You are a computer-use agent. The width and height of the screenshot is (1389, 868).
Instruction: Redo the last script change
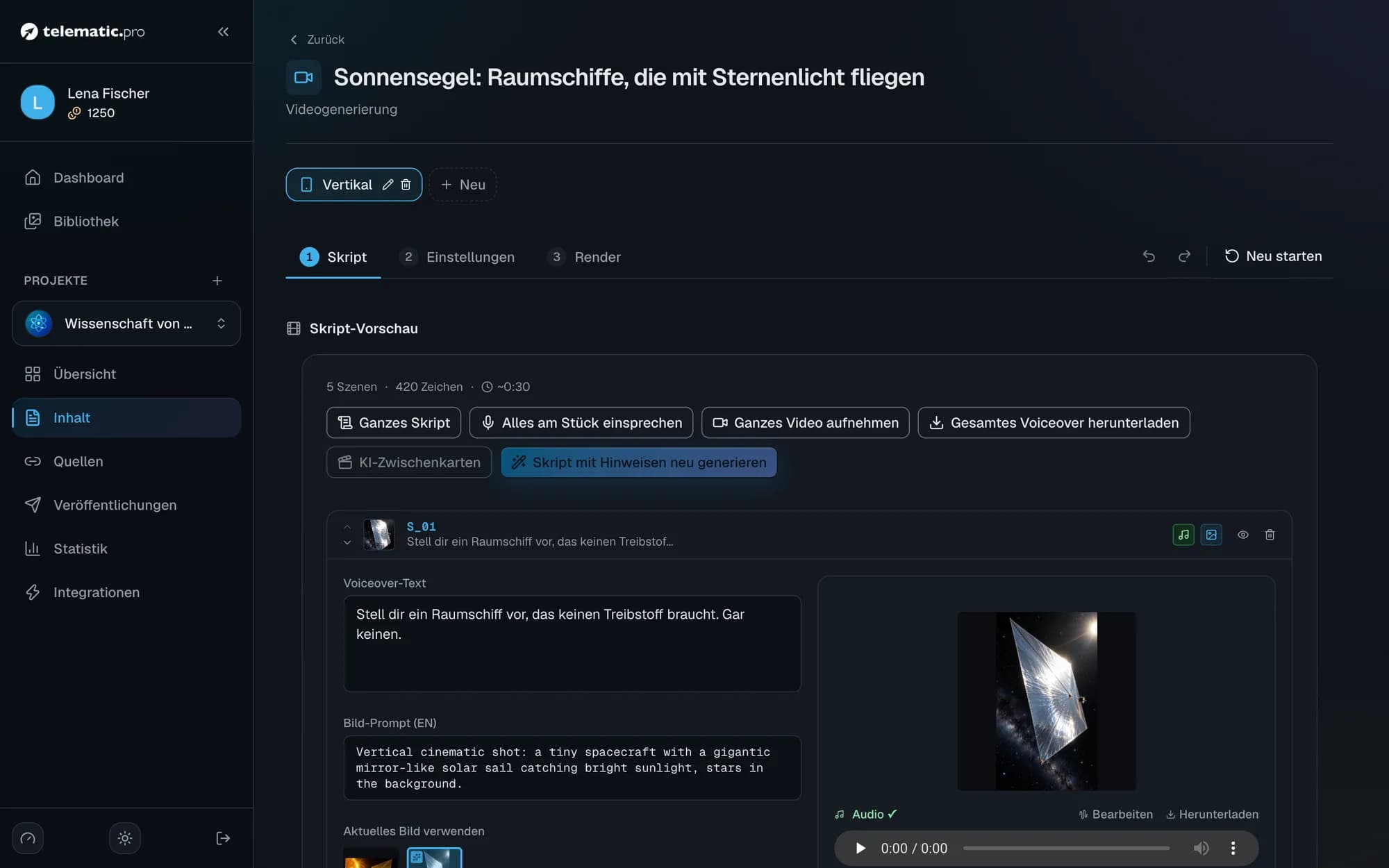[1185, 256]
